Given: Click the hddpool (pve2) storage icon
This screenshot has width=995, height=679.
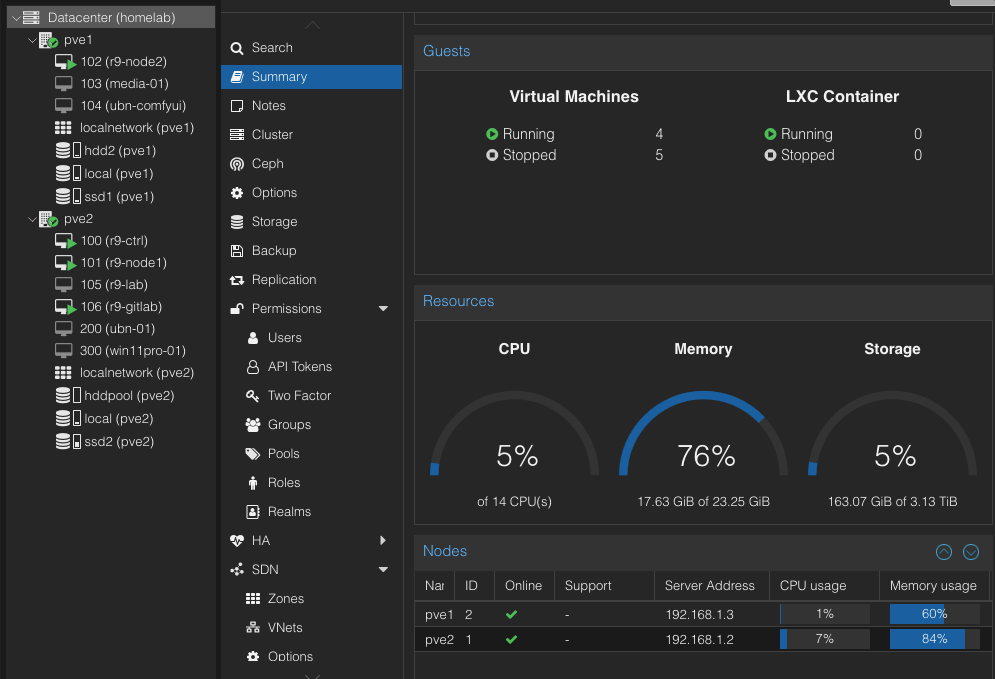Looking at the screenshot, I should click(65, 396).
